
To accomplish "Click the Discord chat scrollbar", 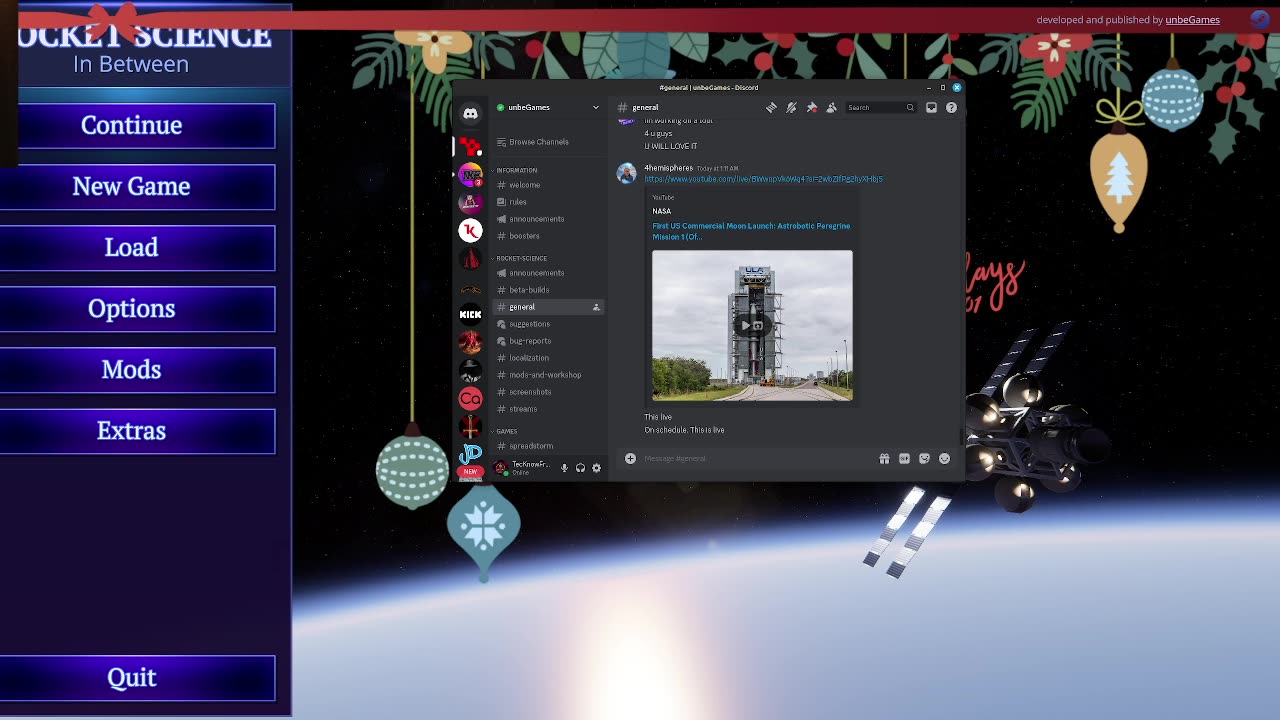I will pyautogui.click(x=961, y=437).
